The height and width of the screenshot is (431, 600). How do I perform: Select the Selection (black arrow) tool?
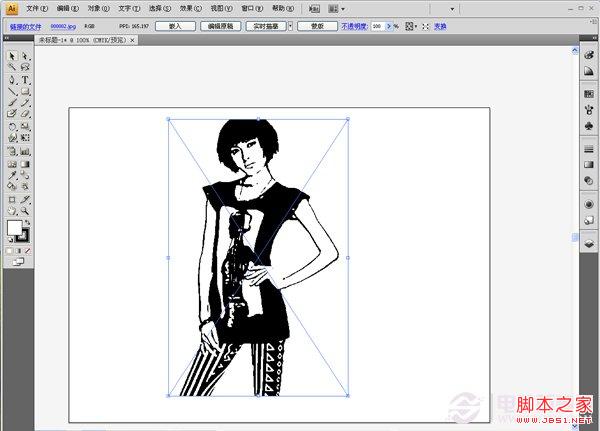[12, 56]
